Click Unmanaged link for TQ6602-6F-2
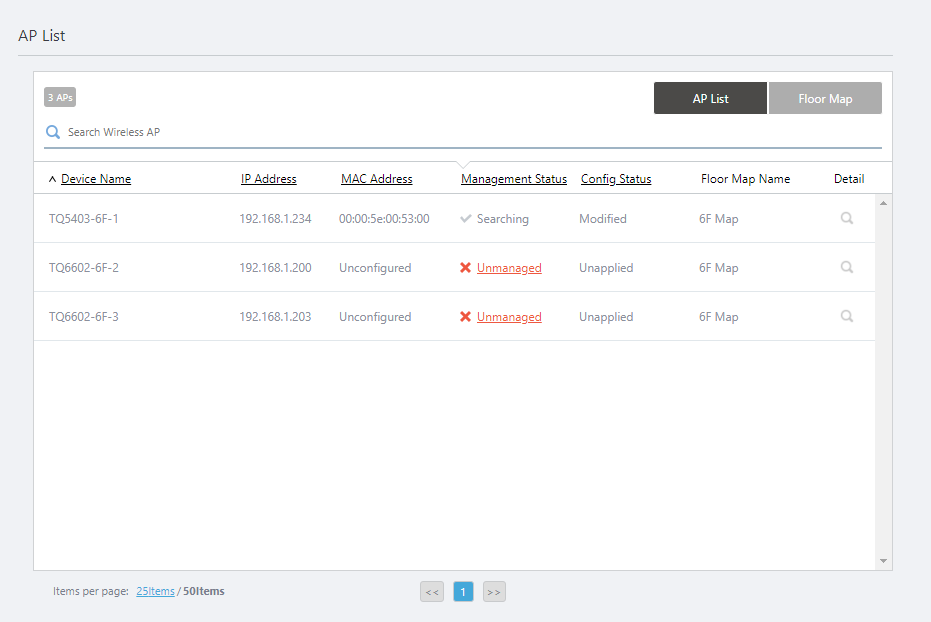931x622 pixels. [509, 268]
